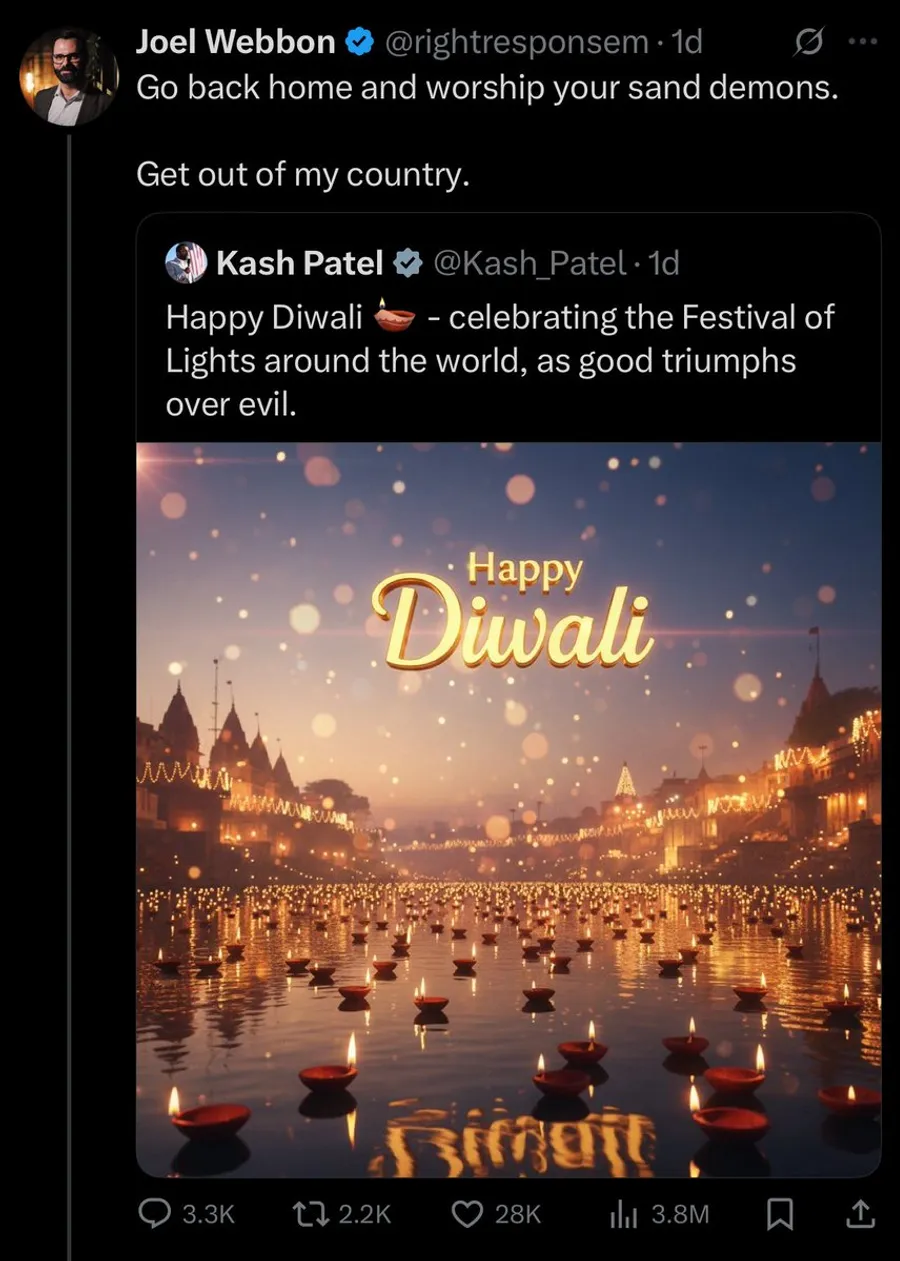Image resolution: width=900 pixels, height=1261 pixels.
Task: Tap the like heart icon
Action: point(466,1213)
